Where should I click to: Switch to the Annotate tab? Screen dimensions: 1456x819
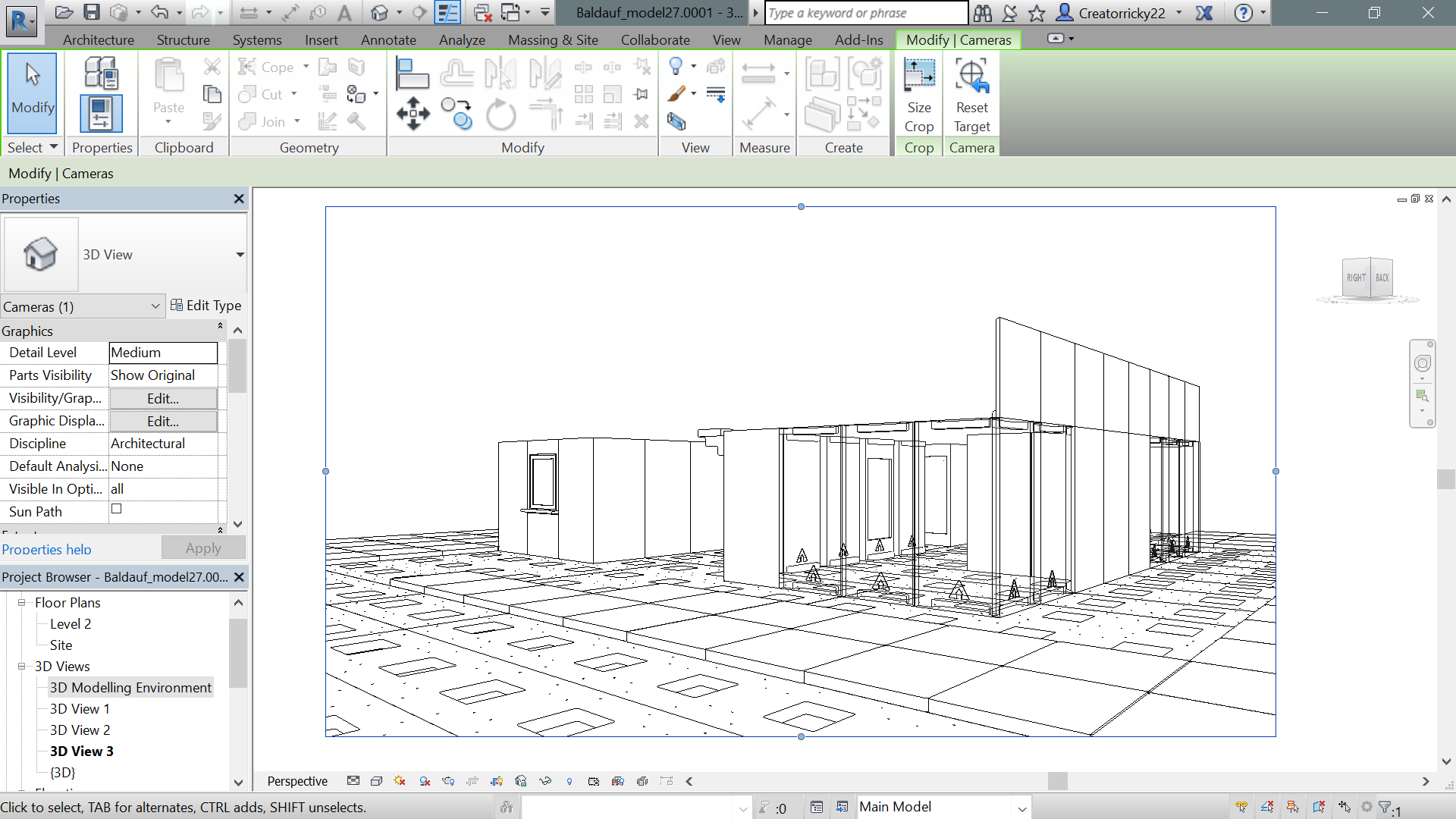pos(388,39)
